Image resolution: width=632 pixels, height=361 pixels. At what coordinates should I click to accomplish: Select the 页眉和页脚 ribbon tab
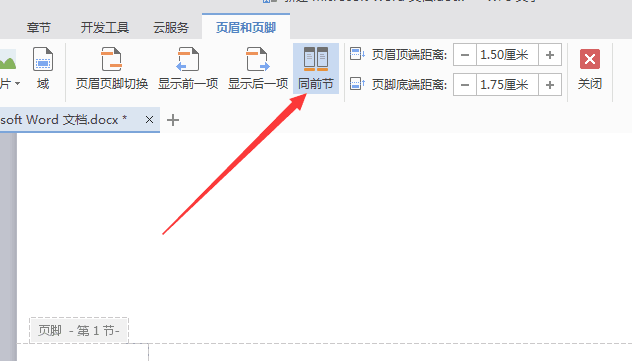(x=246, y=27)
